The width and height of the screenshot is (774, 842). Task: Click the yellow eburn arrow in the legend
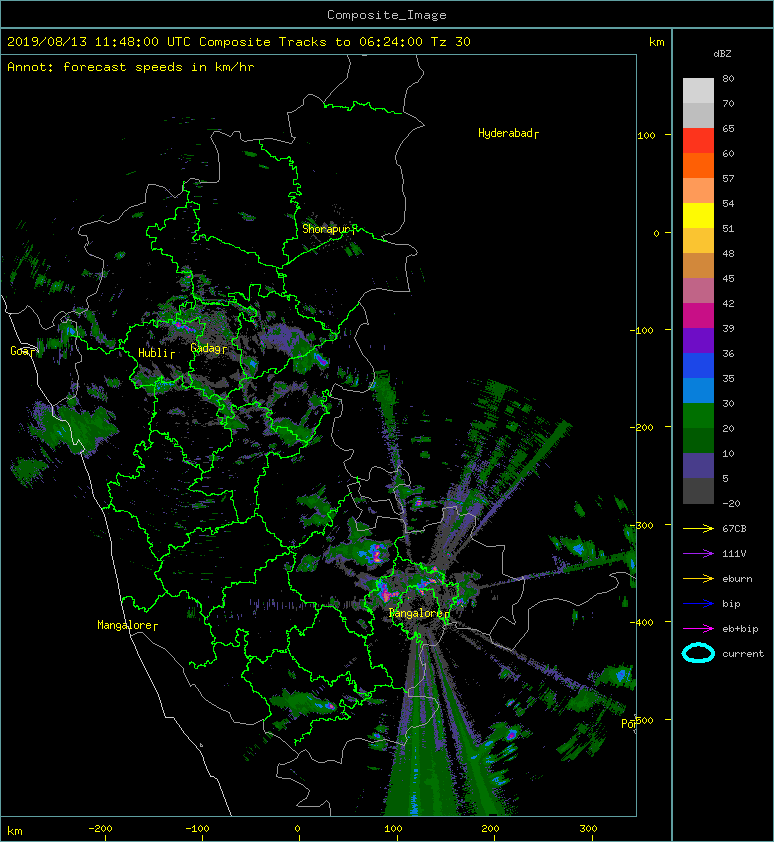[698, 579]
